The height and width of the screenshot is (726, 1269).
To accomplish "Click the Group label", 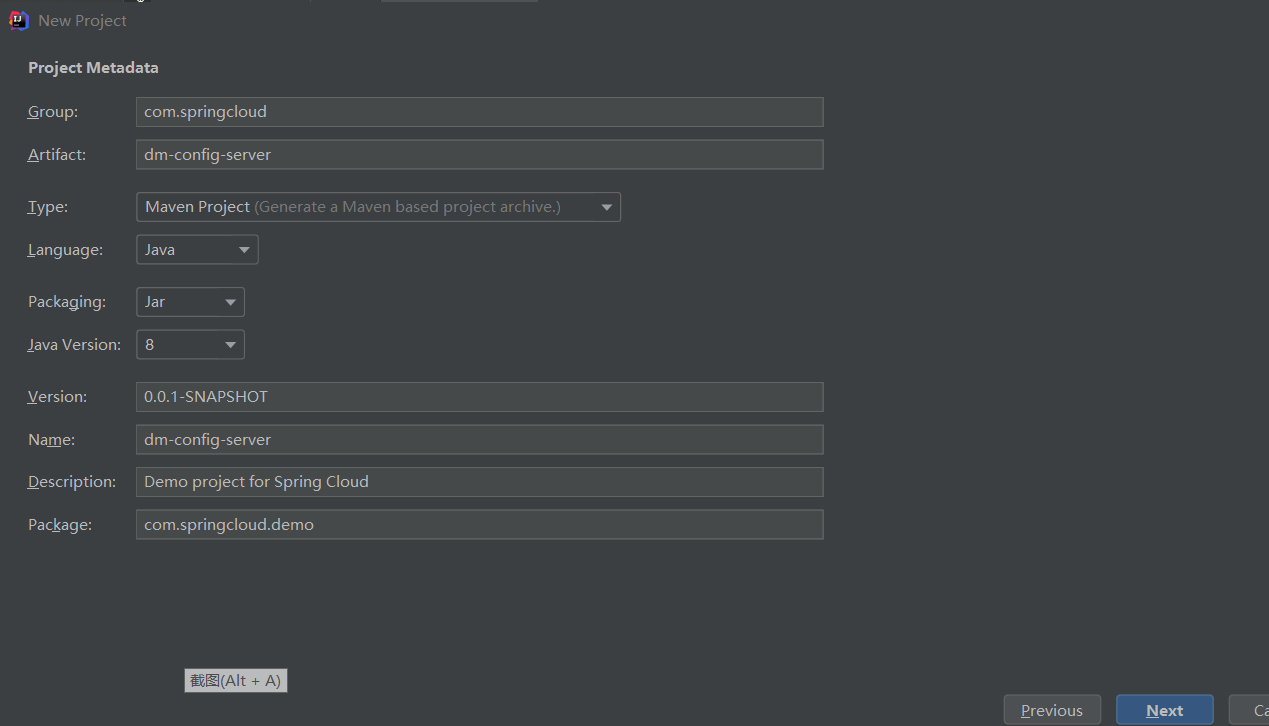I will [53, 112].
